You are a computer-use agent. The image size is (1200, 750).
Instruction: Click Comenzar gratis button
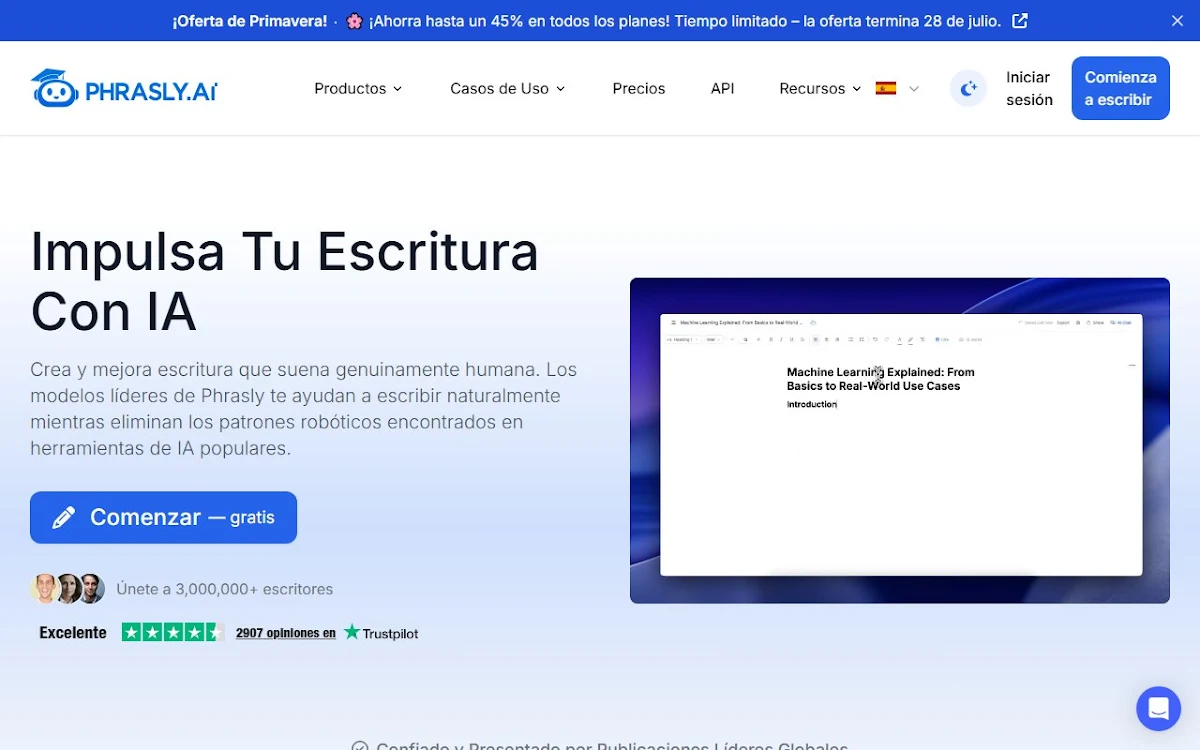click(x=163, y=517)
